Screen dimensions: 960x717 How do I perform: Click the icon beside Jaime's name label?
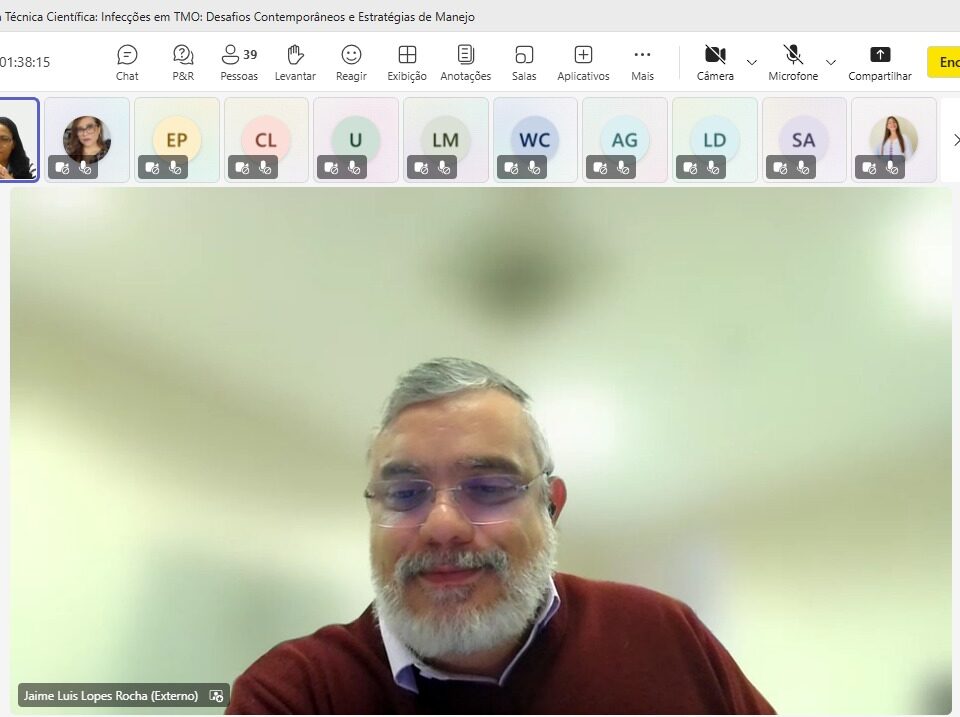(x=216, y=696)
